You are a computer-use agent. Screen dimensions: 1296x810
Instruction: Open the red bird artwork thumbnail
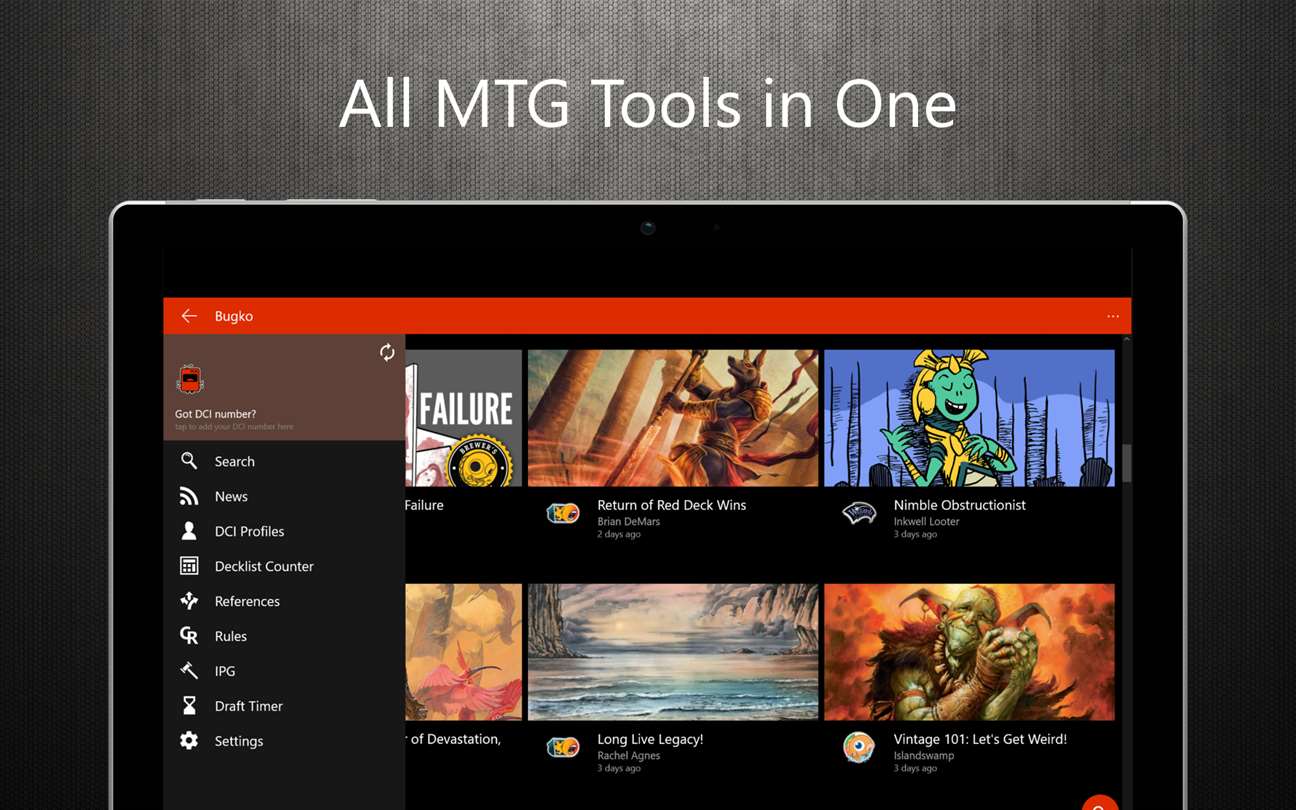click(464, 652)
